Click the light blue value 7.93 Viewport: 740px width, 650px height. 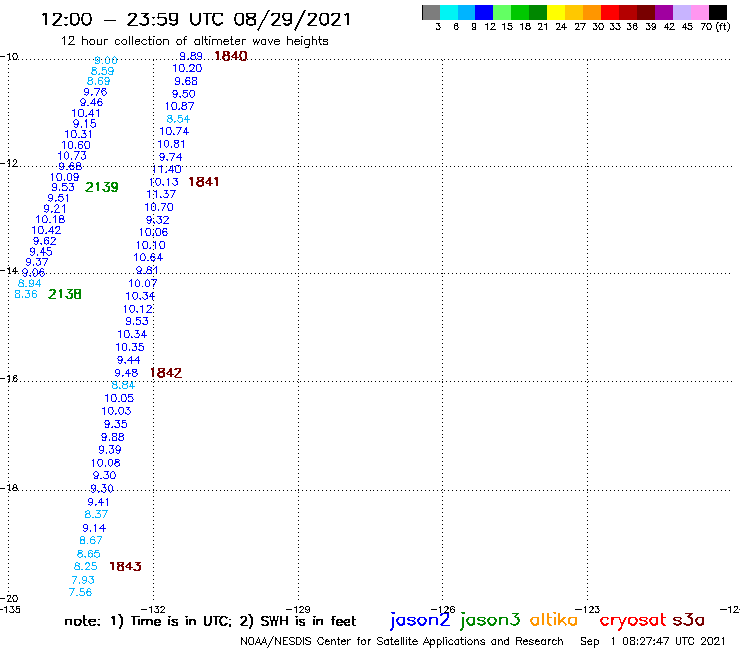coord(83,580)
